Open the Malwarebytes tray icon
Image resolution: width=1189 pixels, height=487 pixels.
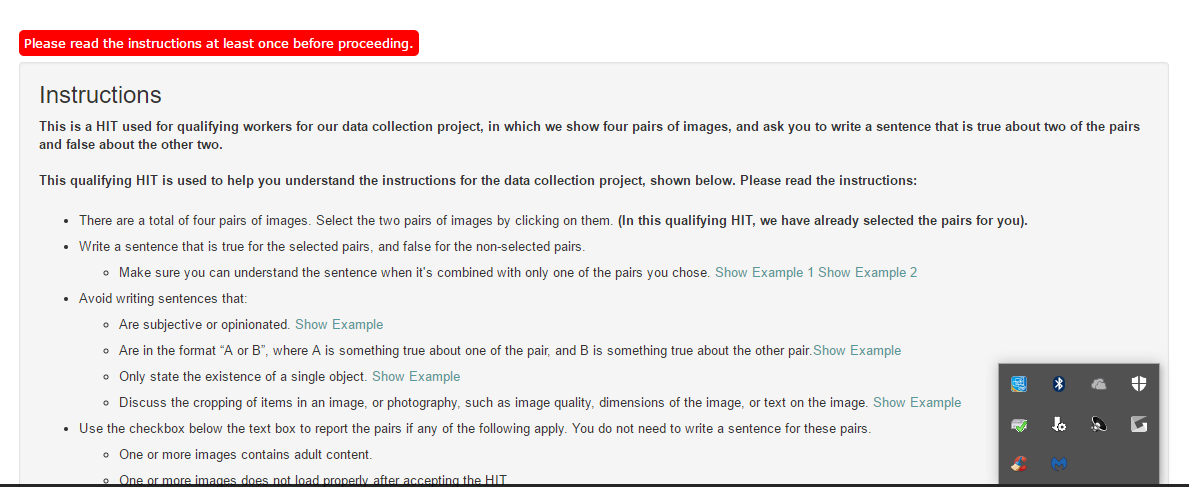[x=1059, y=463]
